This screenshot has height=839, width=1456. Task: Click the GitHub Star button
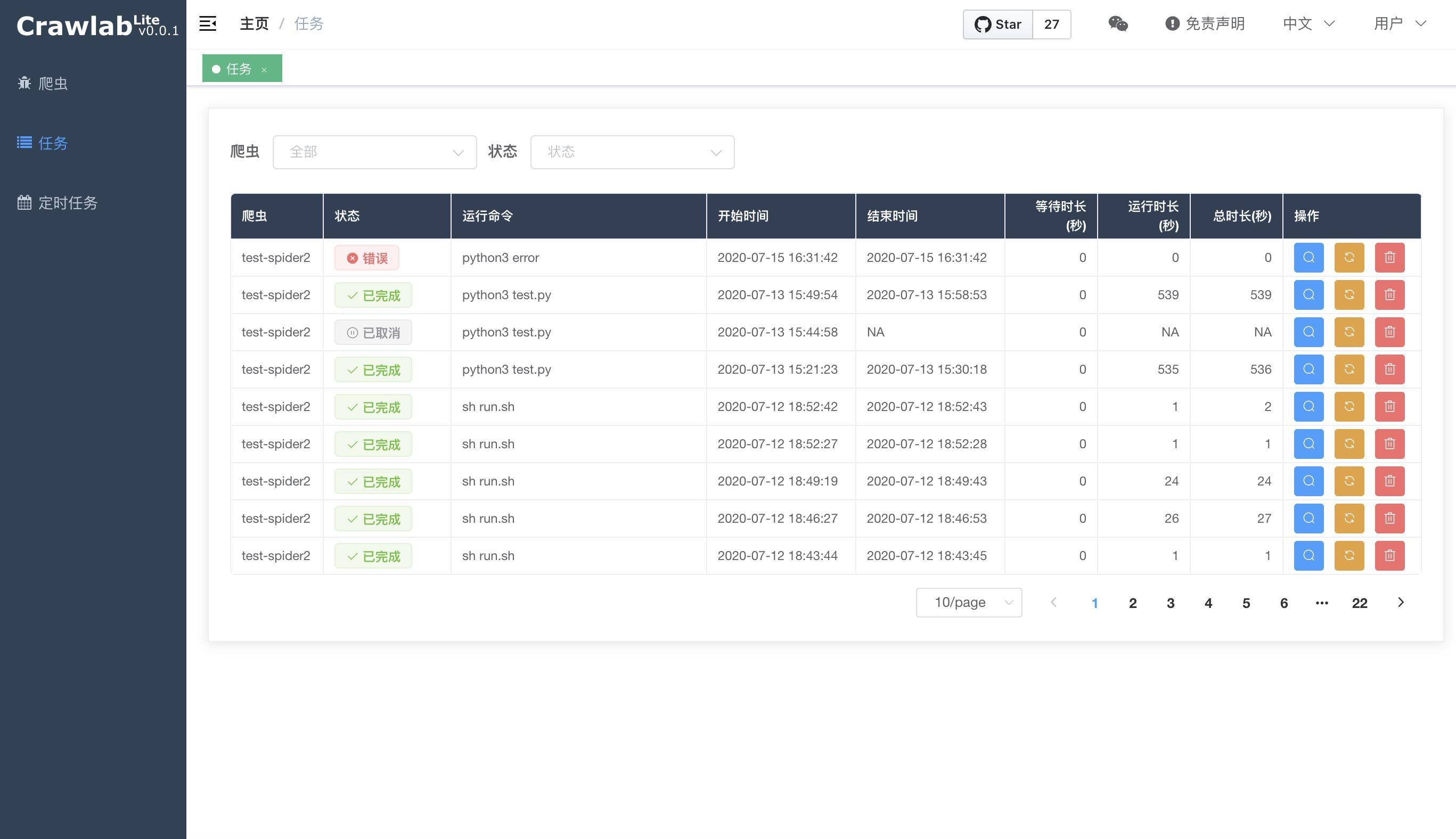(x=998, y=24)
